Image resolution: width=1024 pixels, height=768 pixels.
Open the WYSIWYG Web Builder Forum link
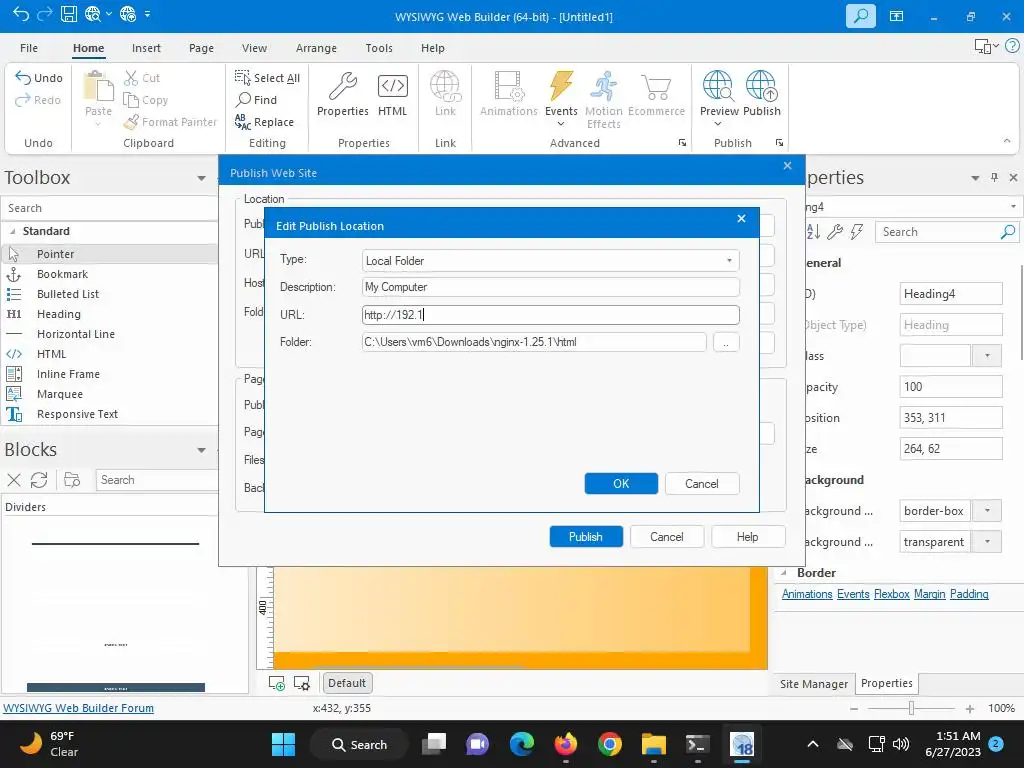78,708
